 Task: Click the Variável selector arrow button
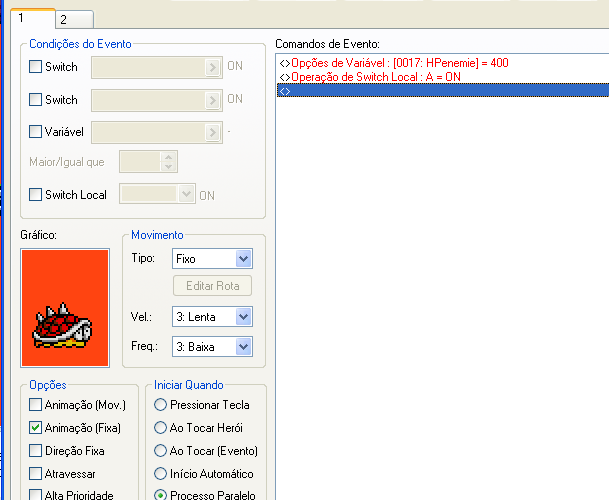[212, 132]
